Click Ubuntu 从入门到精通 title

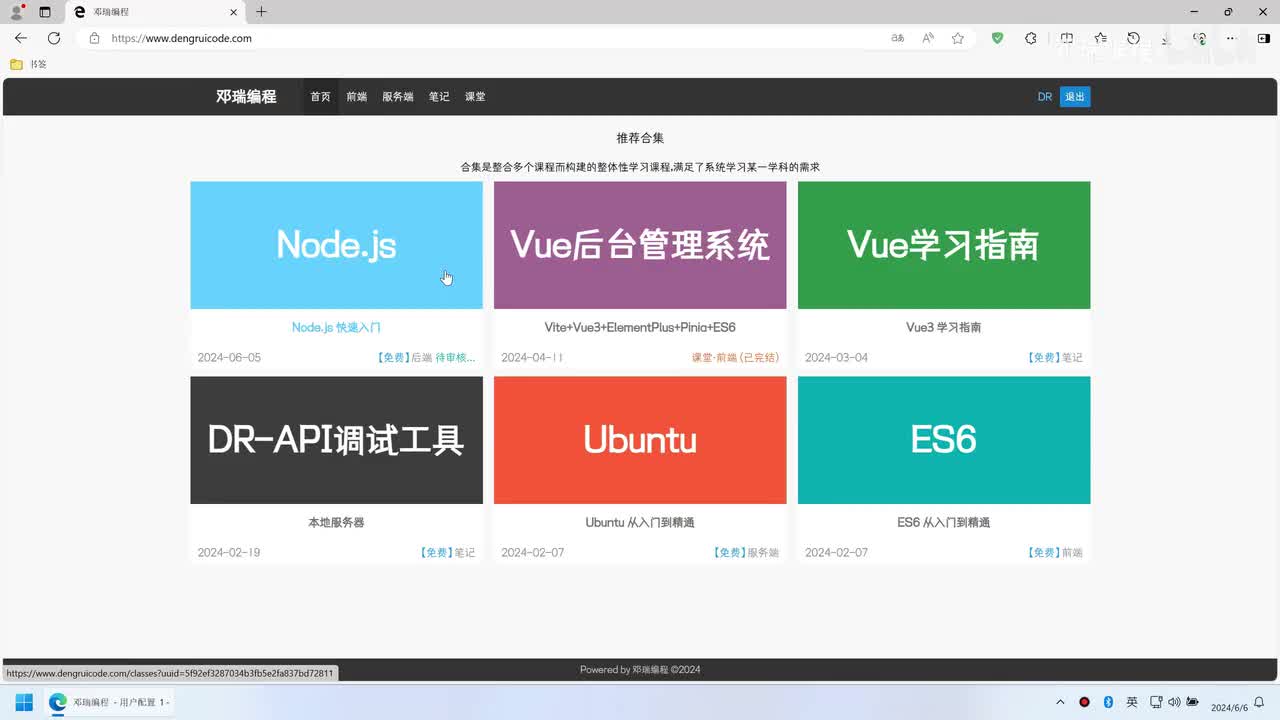pyautogui.click(x=640, y=522)
